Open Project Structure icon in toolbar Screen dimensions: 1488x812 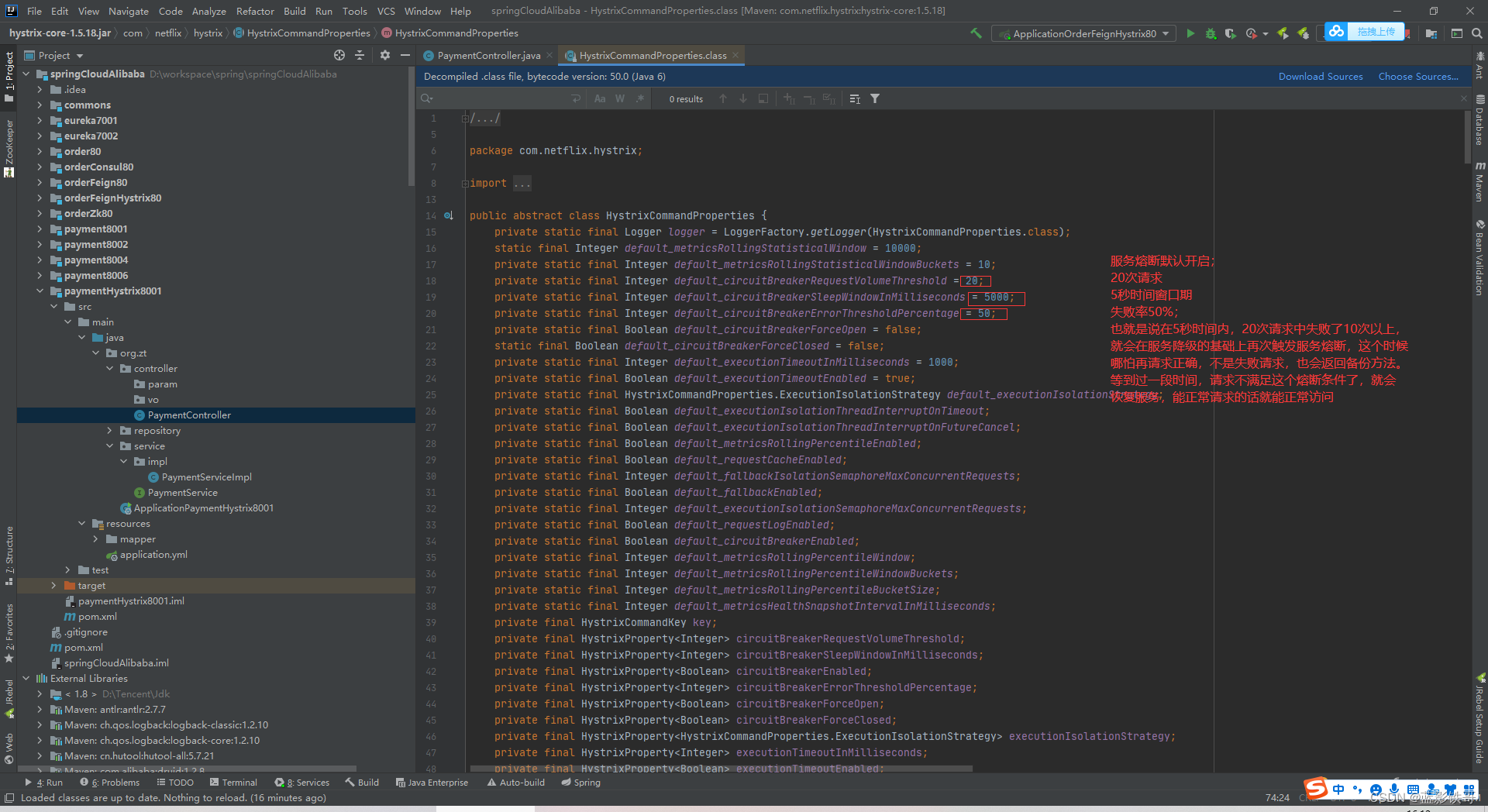[1431, 33]
